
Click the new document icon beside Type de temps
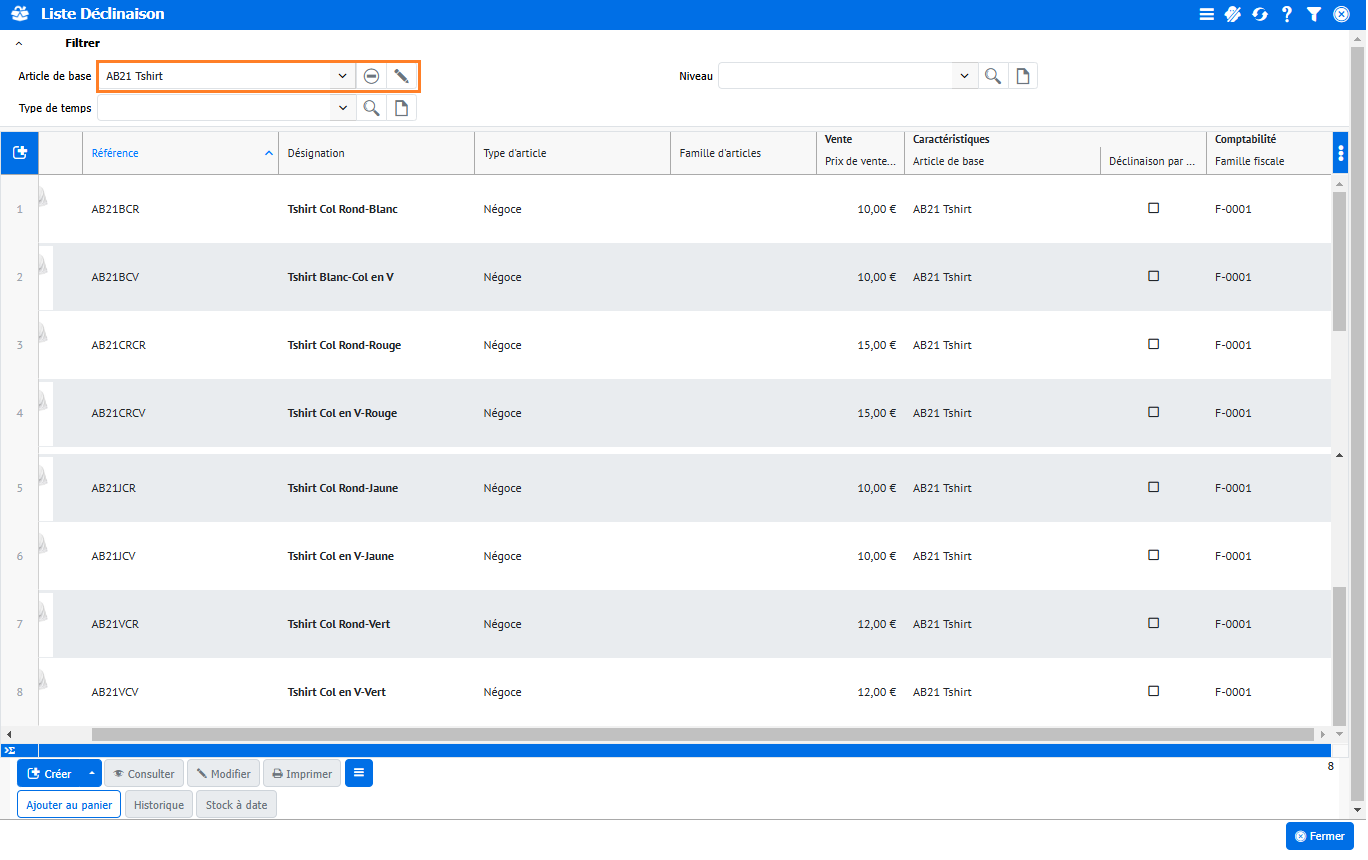(401, 108)
